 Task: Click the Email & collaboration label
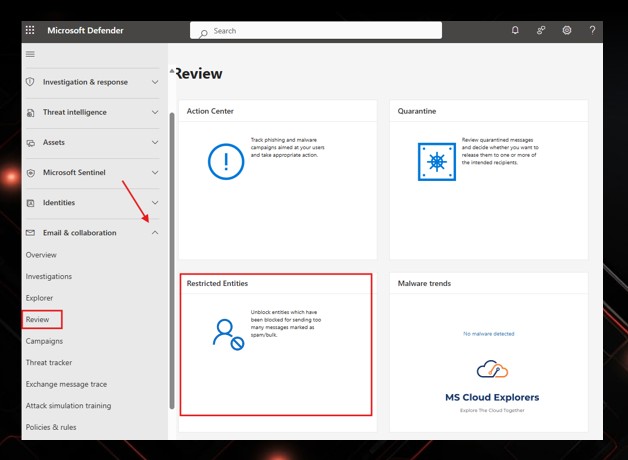(x=80, y=233)
